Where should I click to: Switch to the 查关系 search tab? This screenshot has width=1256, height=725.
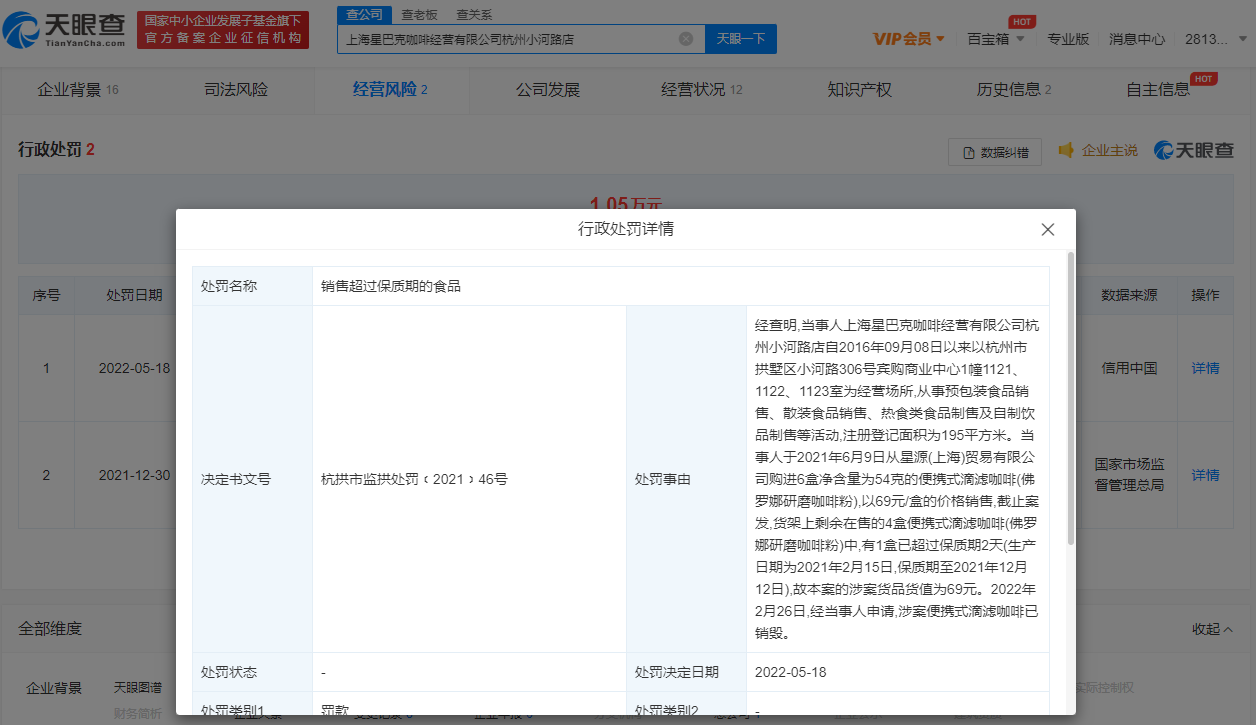click(474, 15)
